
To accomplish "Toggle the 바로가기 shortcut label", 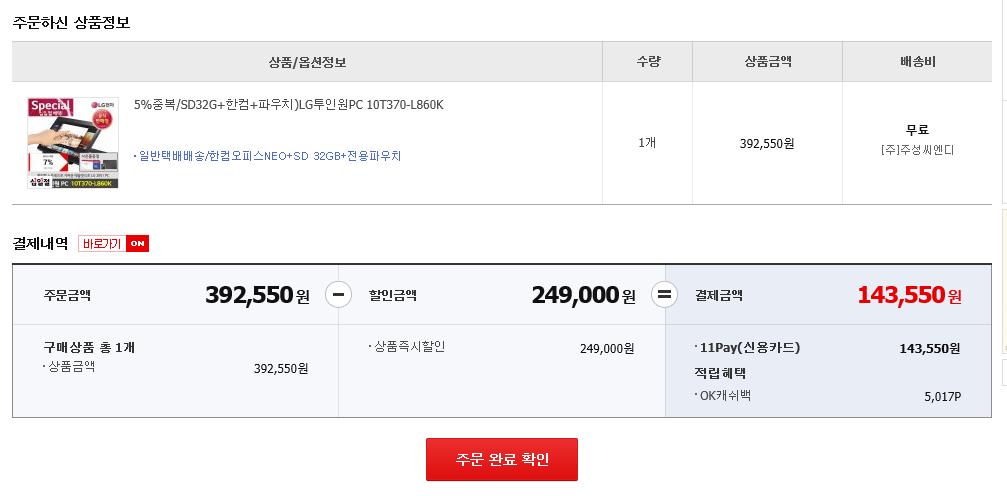I will coord(102,244).
